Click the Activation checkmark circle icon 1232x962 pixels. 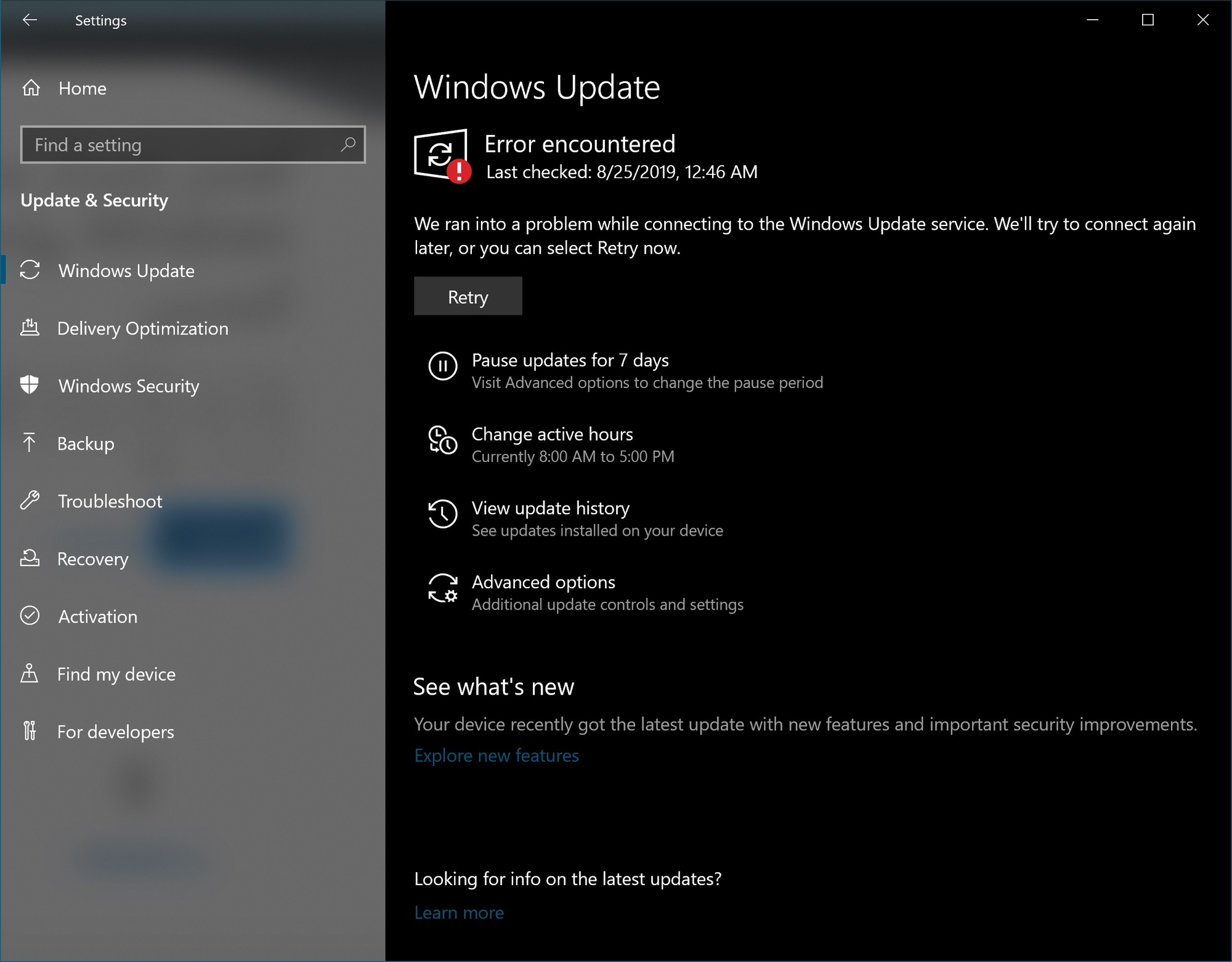(x=30, y=615)
